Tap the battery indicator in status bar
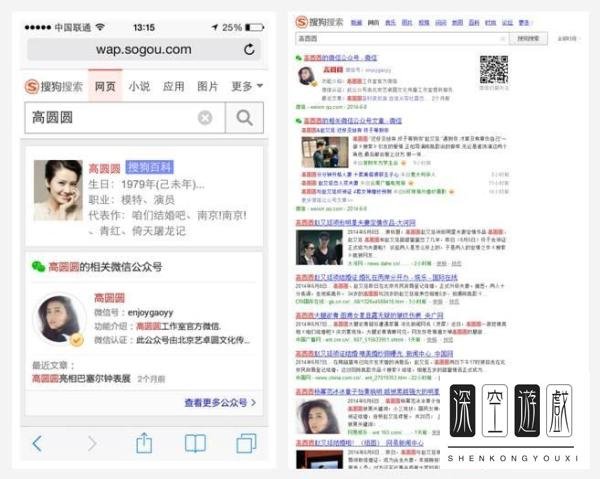 255,28
